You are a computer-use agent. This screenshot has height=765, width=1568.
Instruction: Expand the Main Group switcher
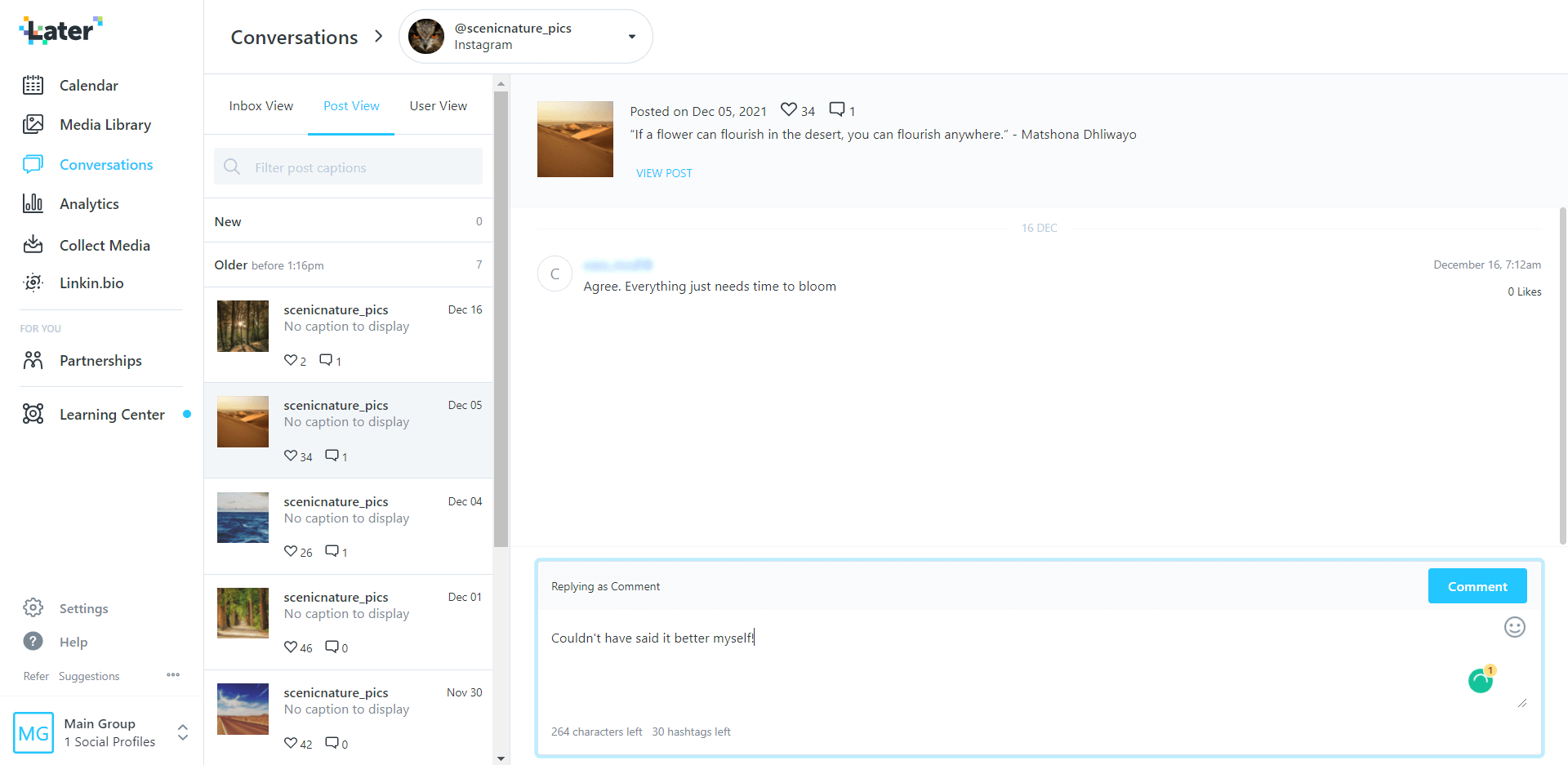point(183,732)
